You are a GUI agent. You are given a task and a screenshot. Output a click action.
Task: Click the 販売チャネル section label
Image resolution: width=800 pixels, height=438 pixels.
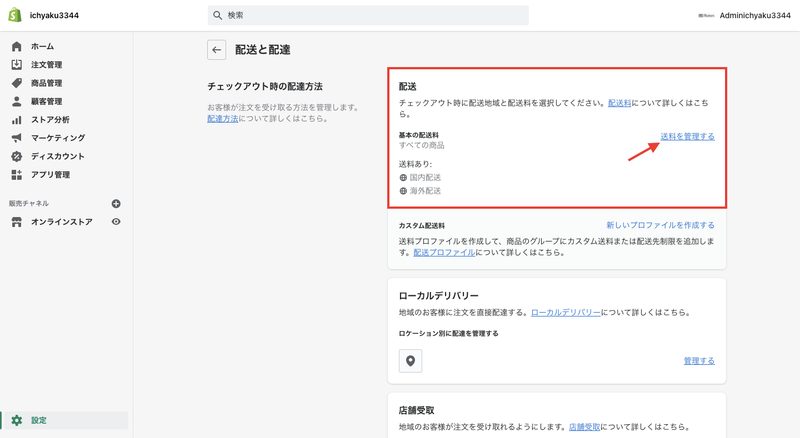[x=29, y=204]
